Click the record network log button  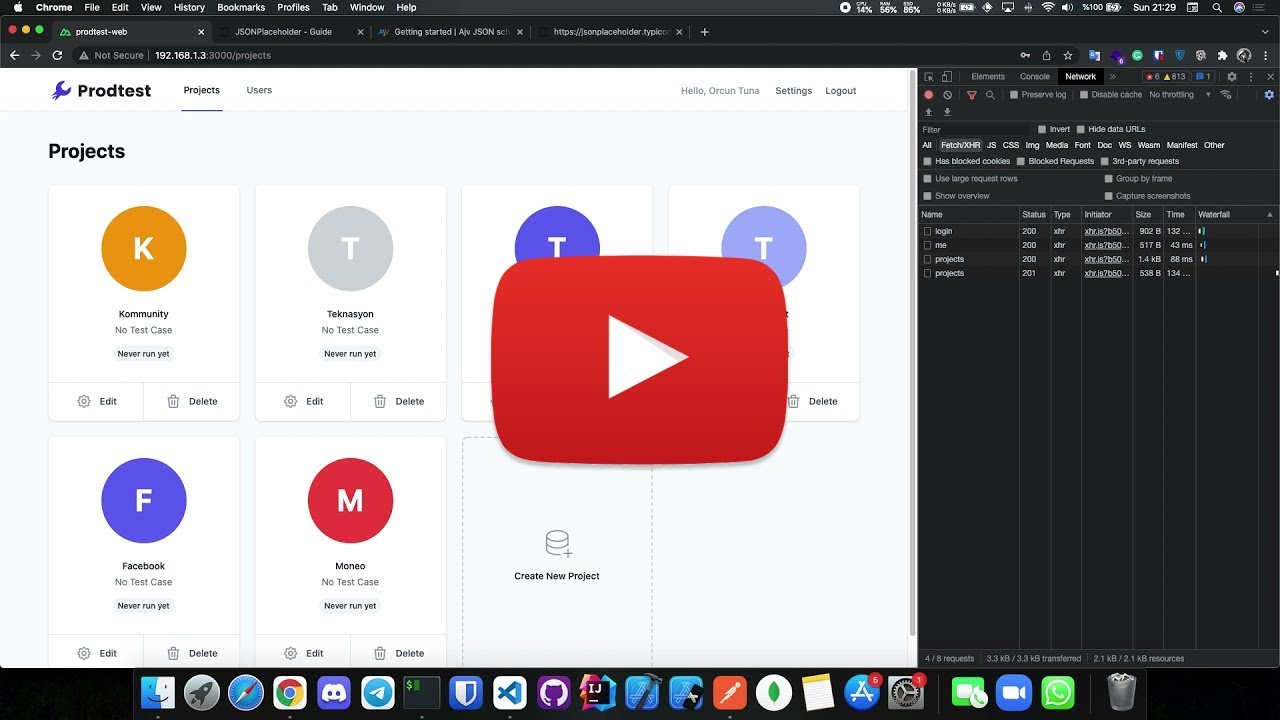coord(929,95)
